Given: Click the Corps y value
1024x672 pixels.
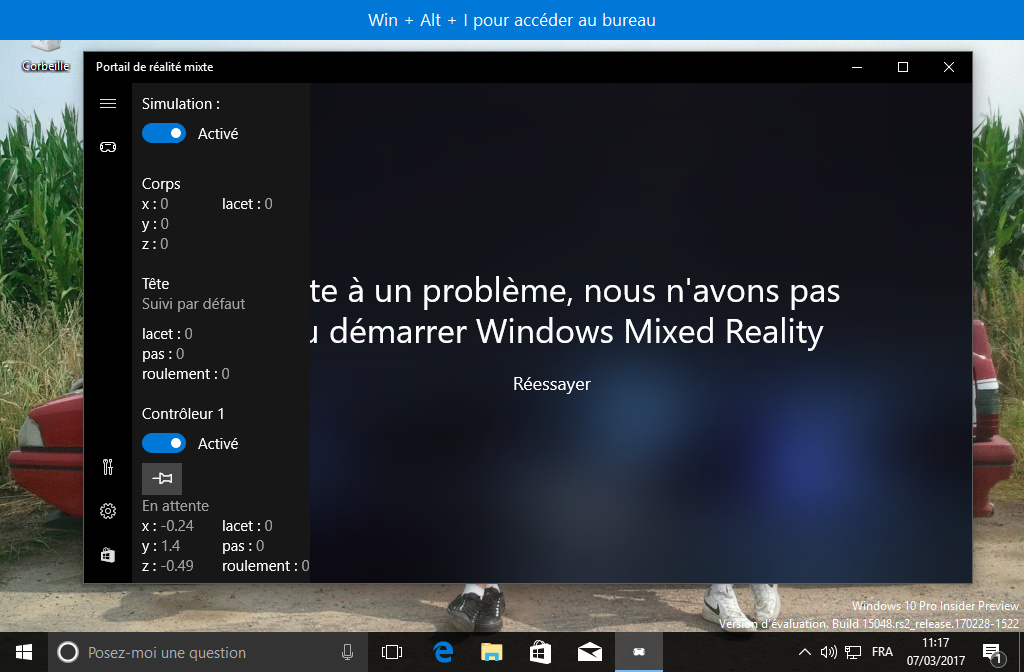Looking at the screenshot, I should pos(165,224).
